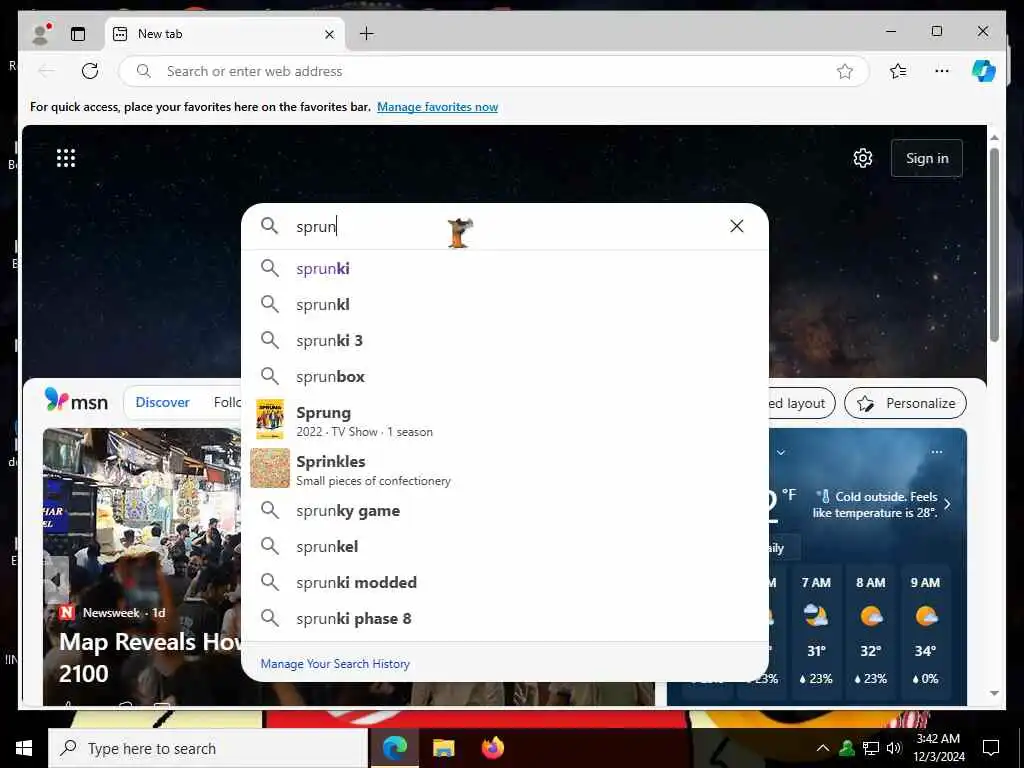1024x768 pixels.
Task: Open a new tab with plus button
Action: [367, 33]
